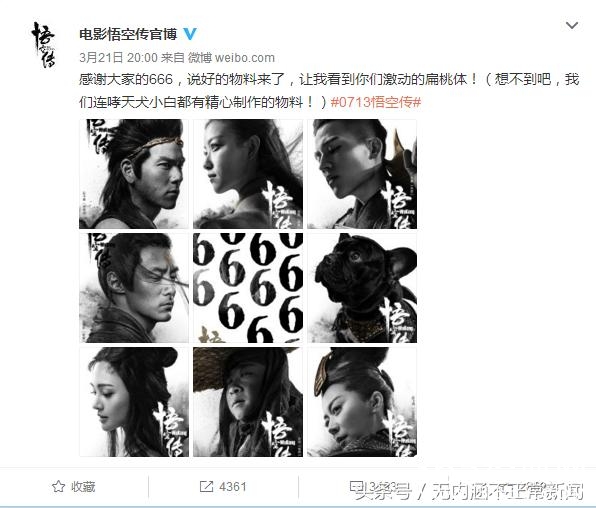
Task: Click the comment icon in action bar
Action: tap(356, 486)
